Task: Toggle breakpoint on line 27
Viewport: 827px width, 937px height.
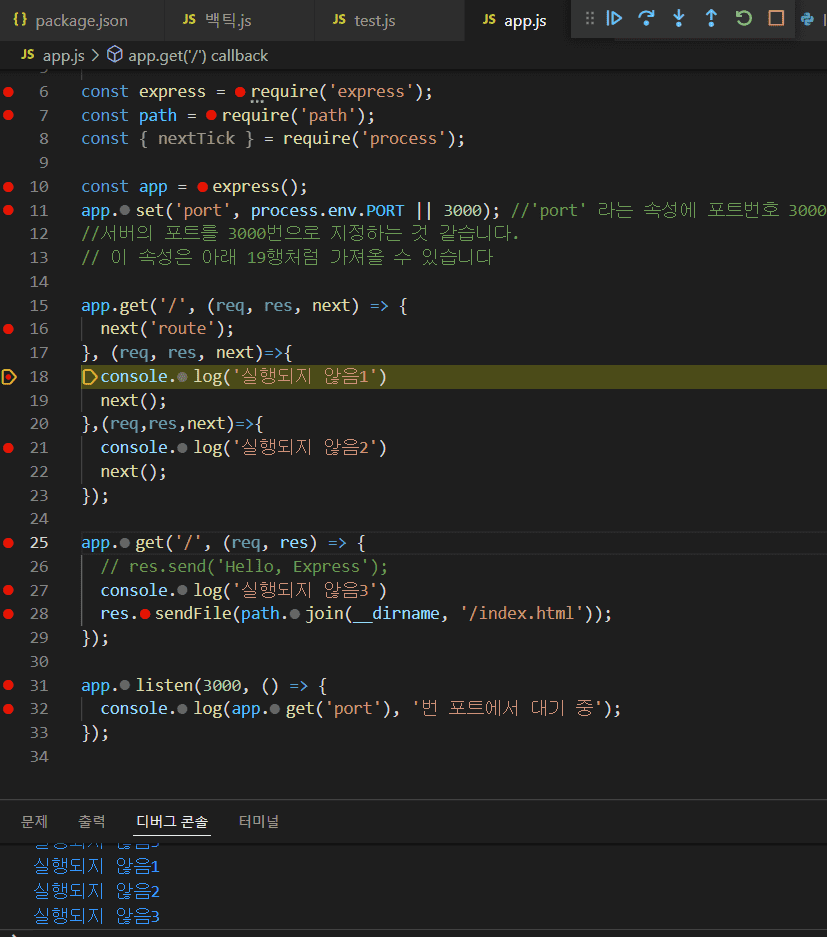Action: (x=8, y=590)
